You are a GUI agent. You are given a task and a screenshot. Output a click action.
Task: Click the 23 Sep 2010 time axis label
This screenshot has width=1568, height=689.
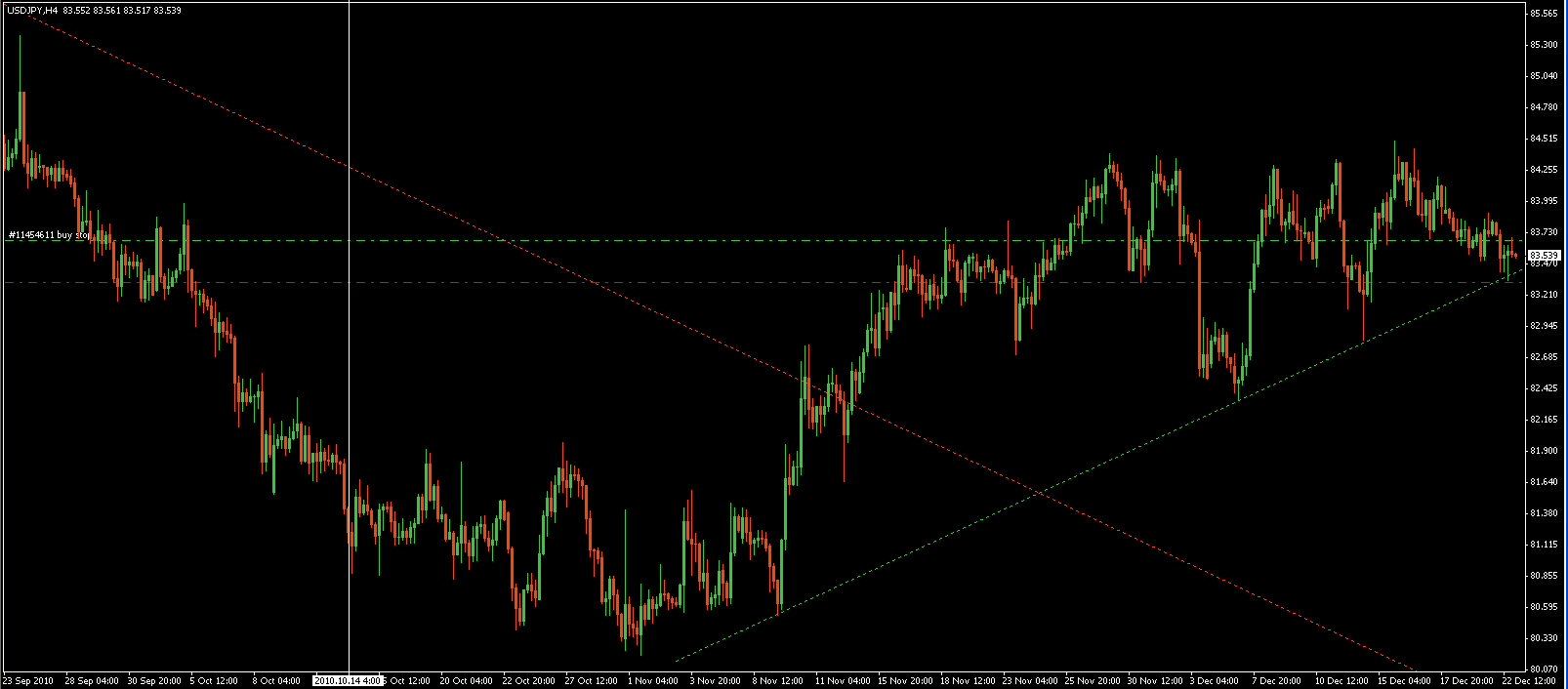[27, 680]
